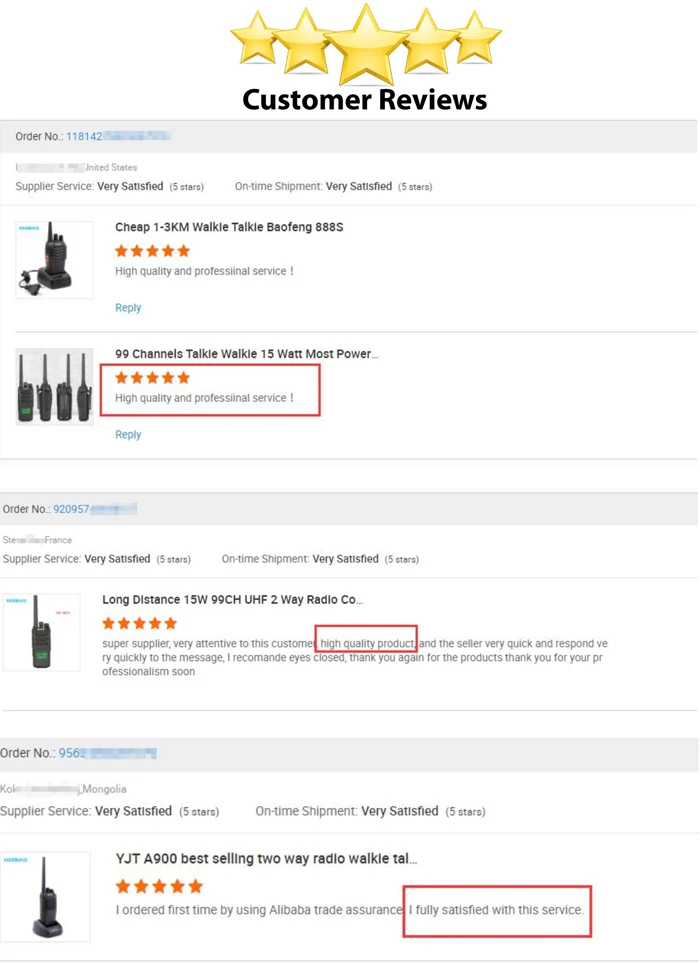Open the Cheap 1-3KM Walkie Talkie product page
The height and width of the screenshot is (963, 700).
228,227
